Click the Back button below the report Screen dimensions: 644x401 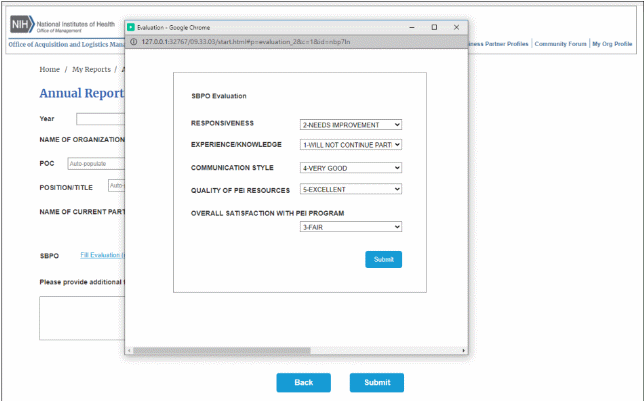click(x=303, y=382)
